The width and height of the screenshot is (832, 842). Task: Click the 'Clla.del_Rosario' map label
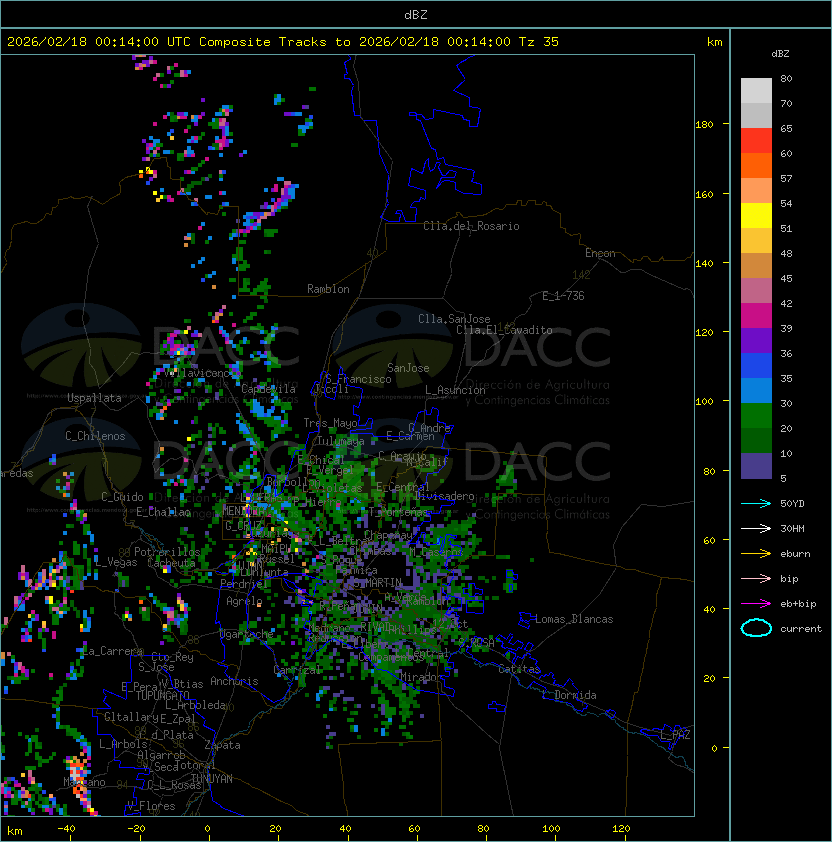point(471,226)
